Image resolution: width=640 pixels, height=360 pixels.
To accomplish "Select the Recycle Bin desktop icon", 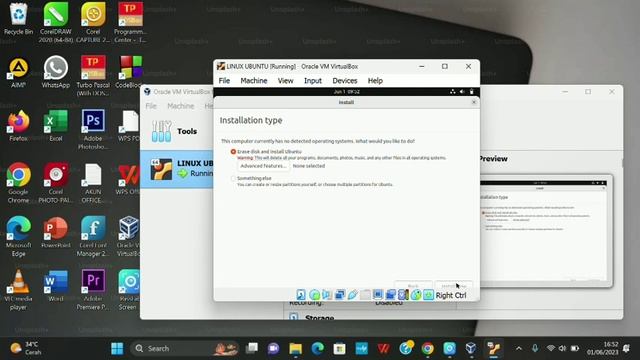I will tap(18, 18).
